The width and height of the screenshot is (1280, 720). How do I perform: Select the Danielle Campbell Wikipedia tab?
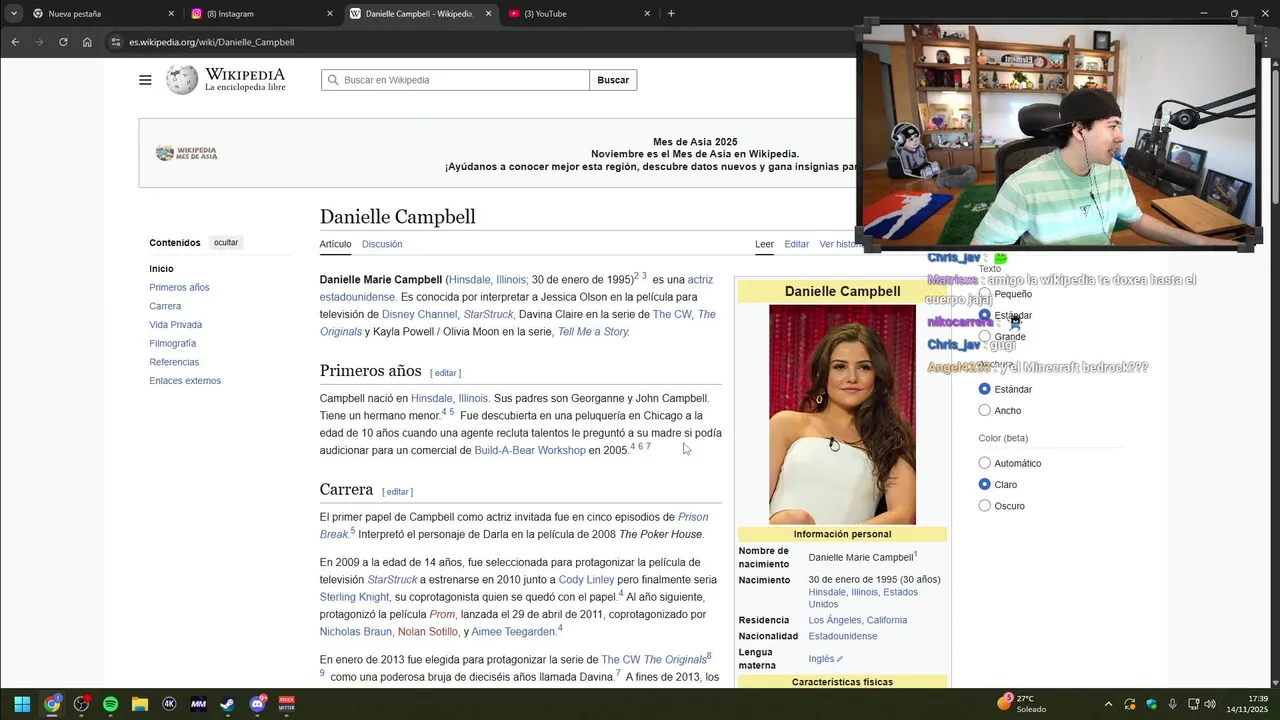[418, 14]
